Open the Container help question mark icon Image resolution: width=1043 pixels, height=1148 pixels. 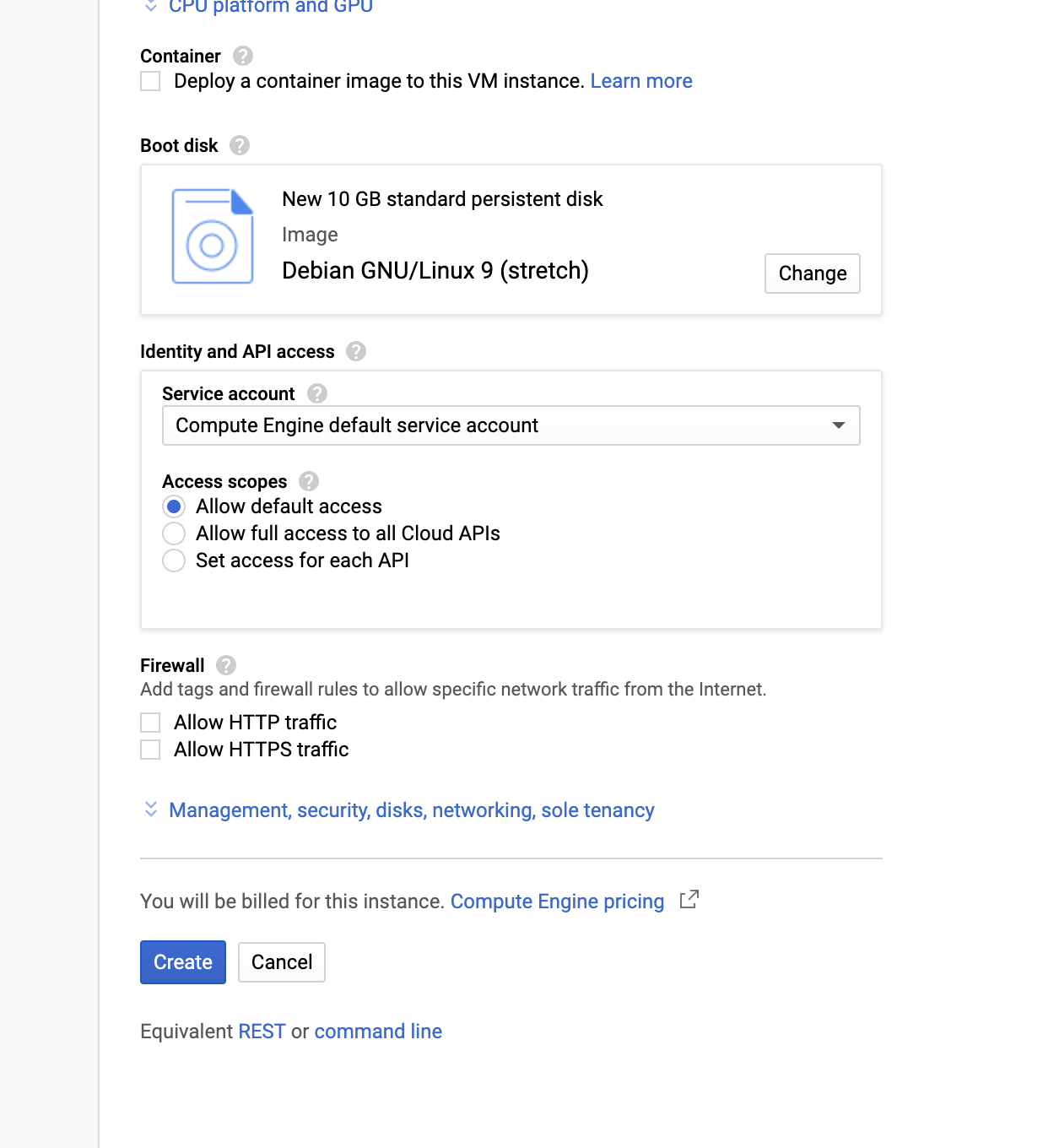click(x=243, y=56)
